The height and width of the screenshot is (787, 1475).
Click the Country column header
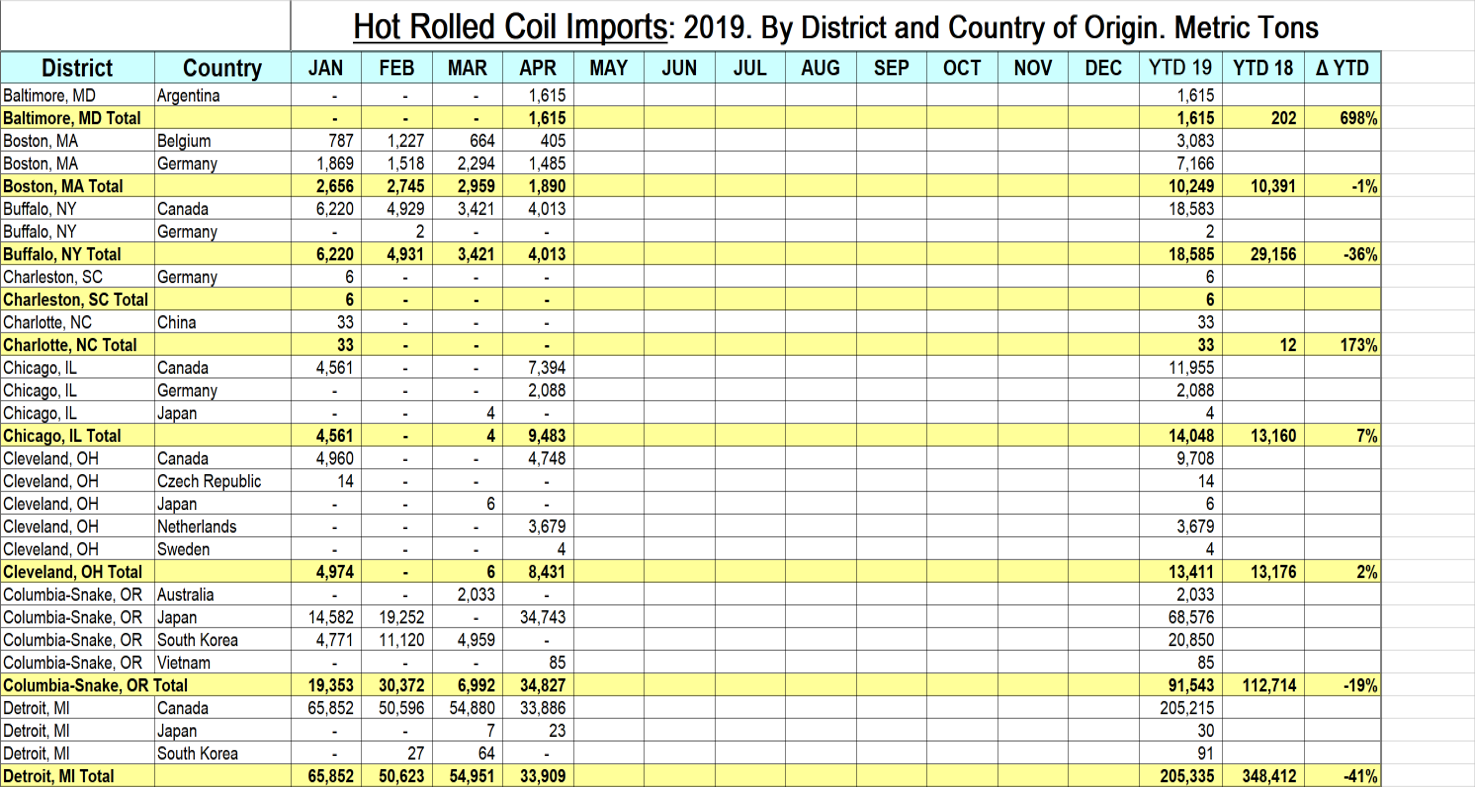click(222, 68)
